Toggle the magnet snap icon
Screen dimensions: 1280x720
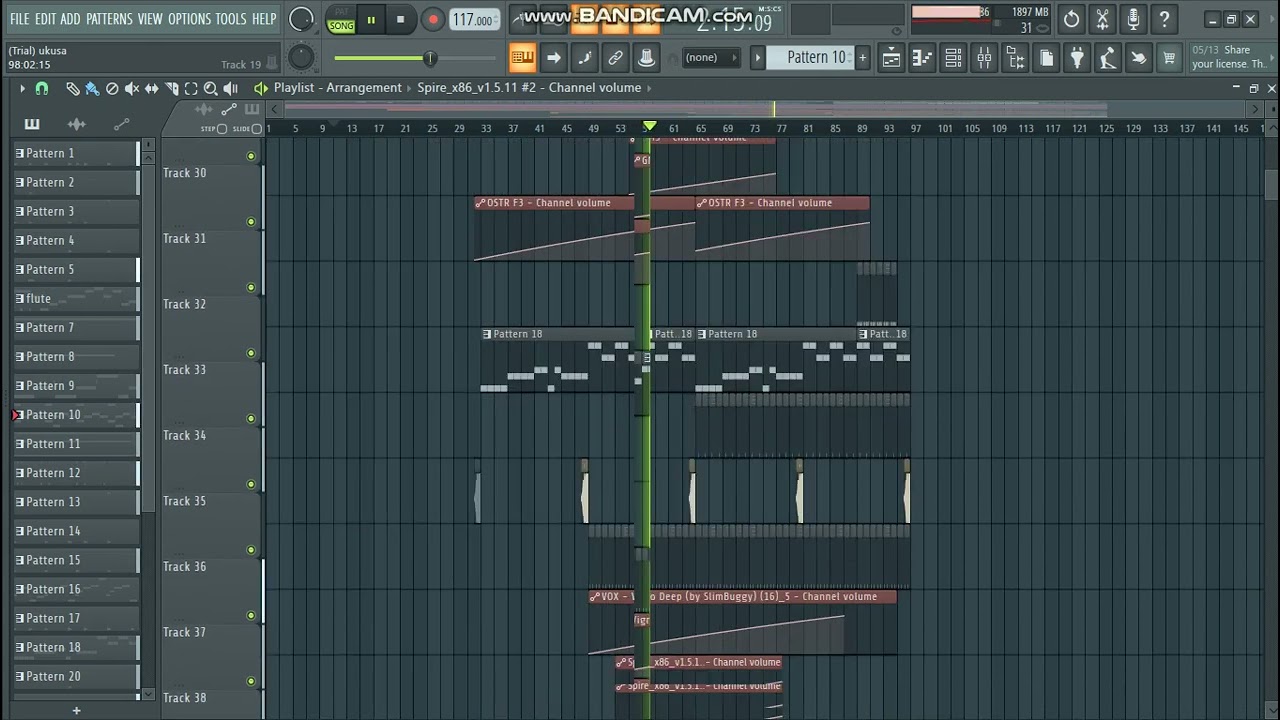coord(42,89)
